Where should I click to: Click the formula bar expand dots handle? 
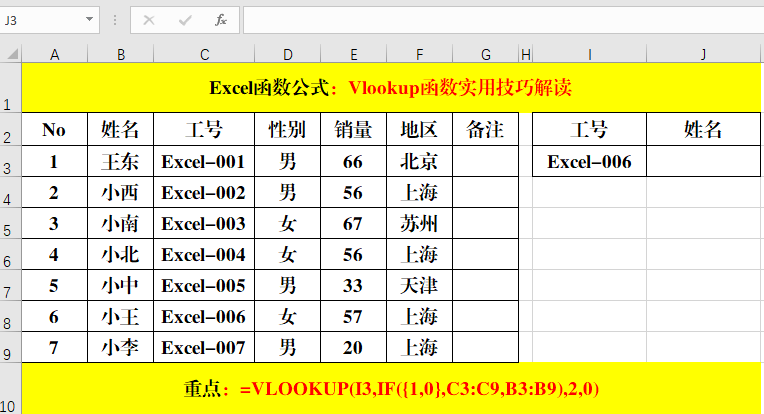coord(115,20)
